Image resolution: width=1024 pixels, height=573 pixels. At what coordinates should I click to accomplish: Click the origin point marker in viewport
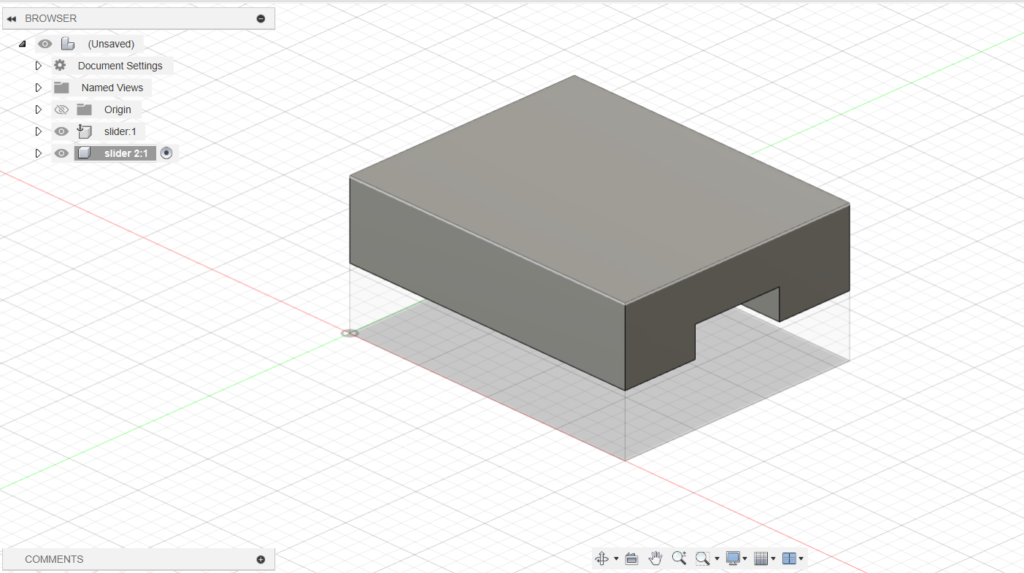tap(349, 333)
